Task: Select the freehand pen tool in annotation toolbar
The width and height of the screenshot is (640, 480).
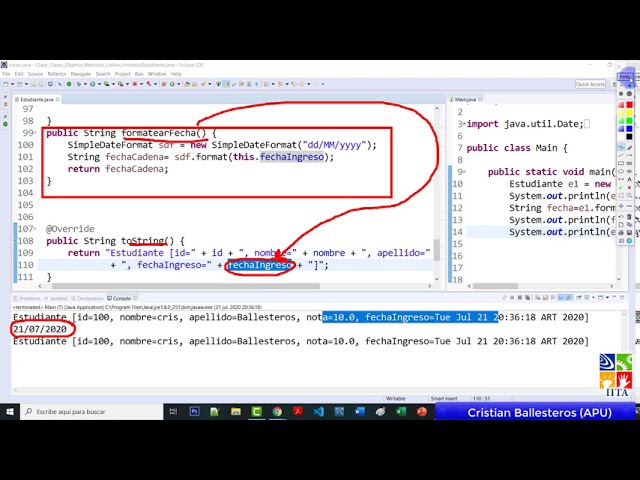Action: (x=621, y=147)
